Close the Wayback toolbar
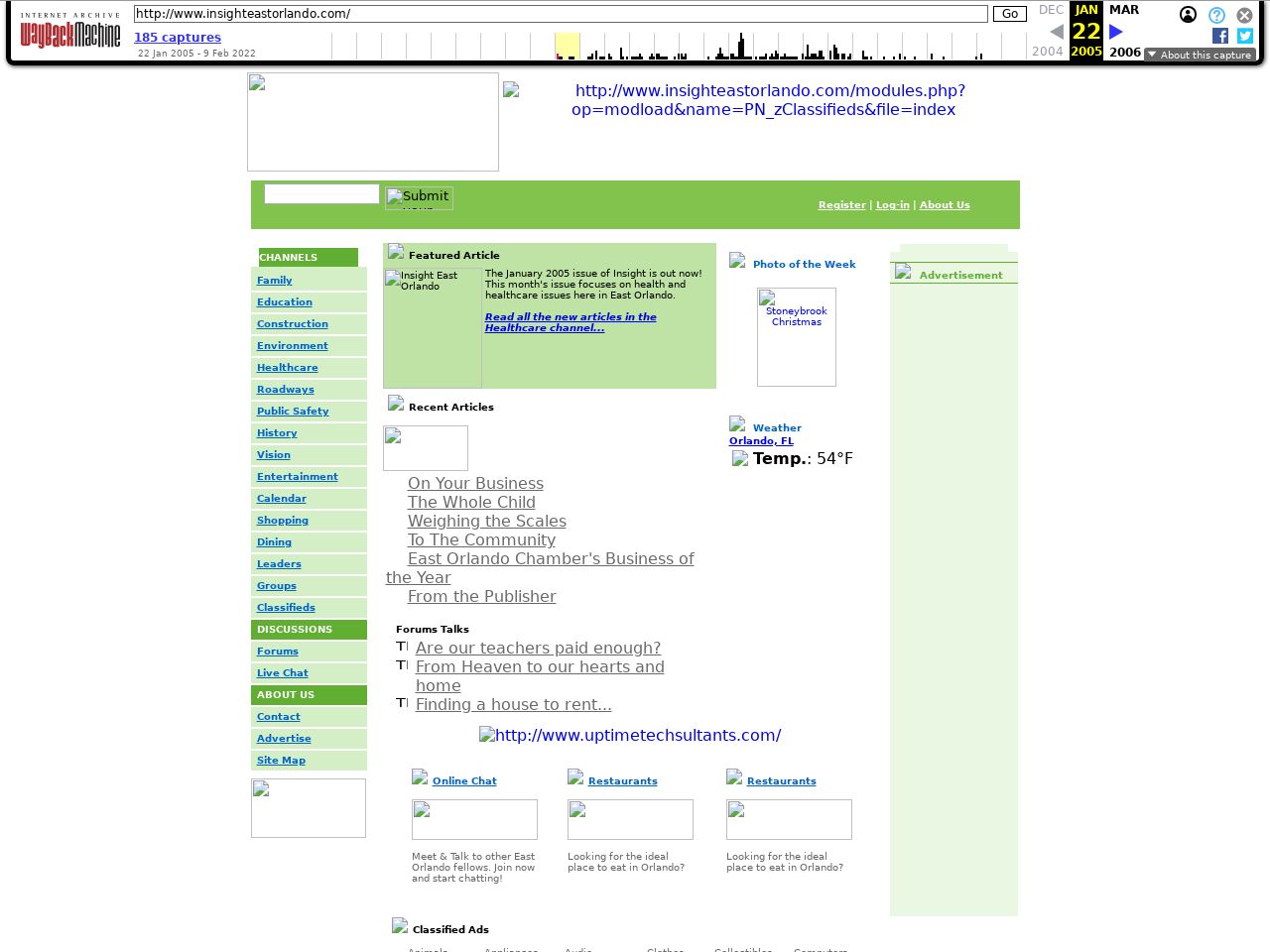This screenshot has width=1270, height=952. pos(1244,15)
